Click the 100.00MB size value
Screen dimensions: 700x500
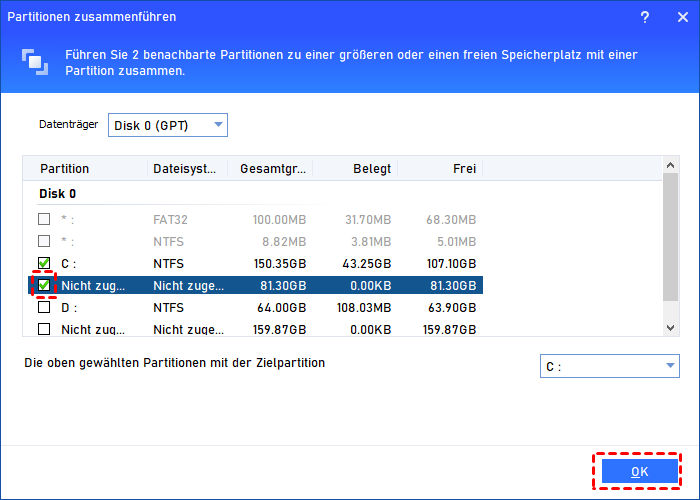[279, 220]
